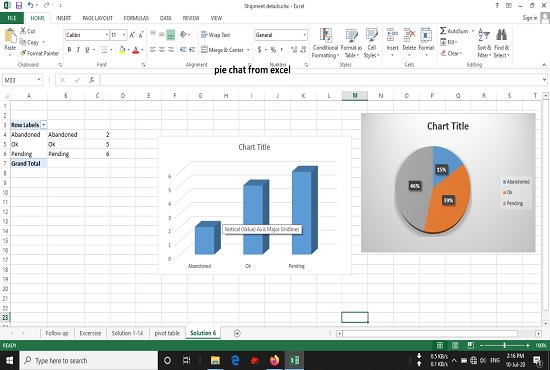Open the Exercise sheet tab
The width and height of the screenshot is (550, 370).
click(90, 333)
